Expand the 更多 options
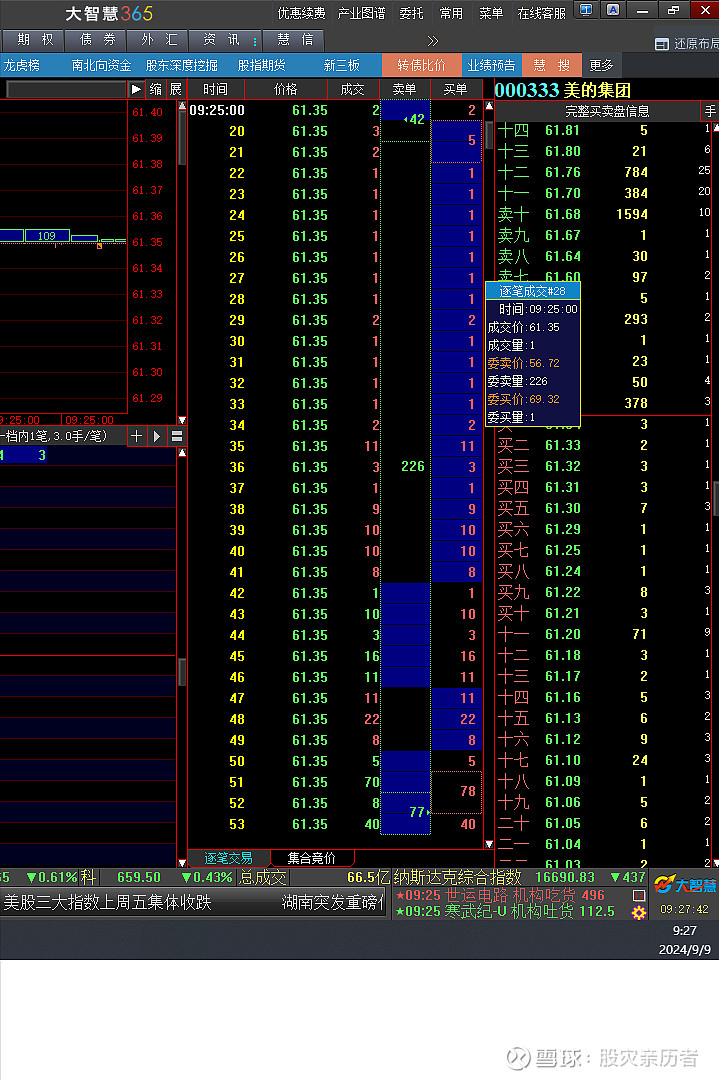Viewport: 719px width, 1080px height. 601,65
